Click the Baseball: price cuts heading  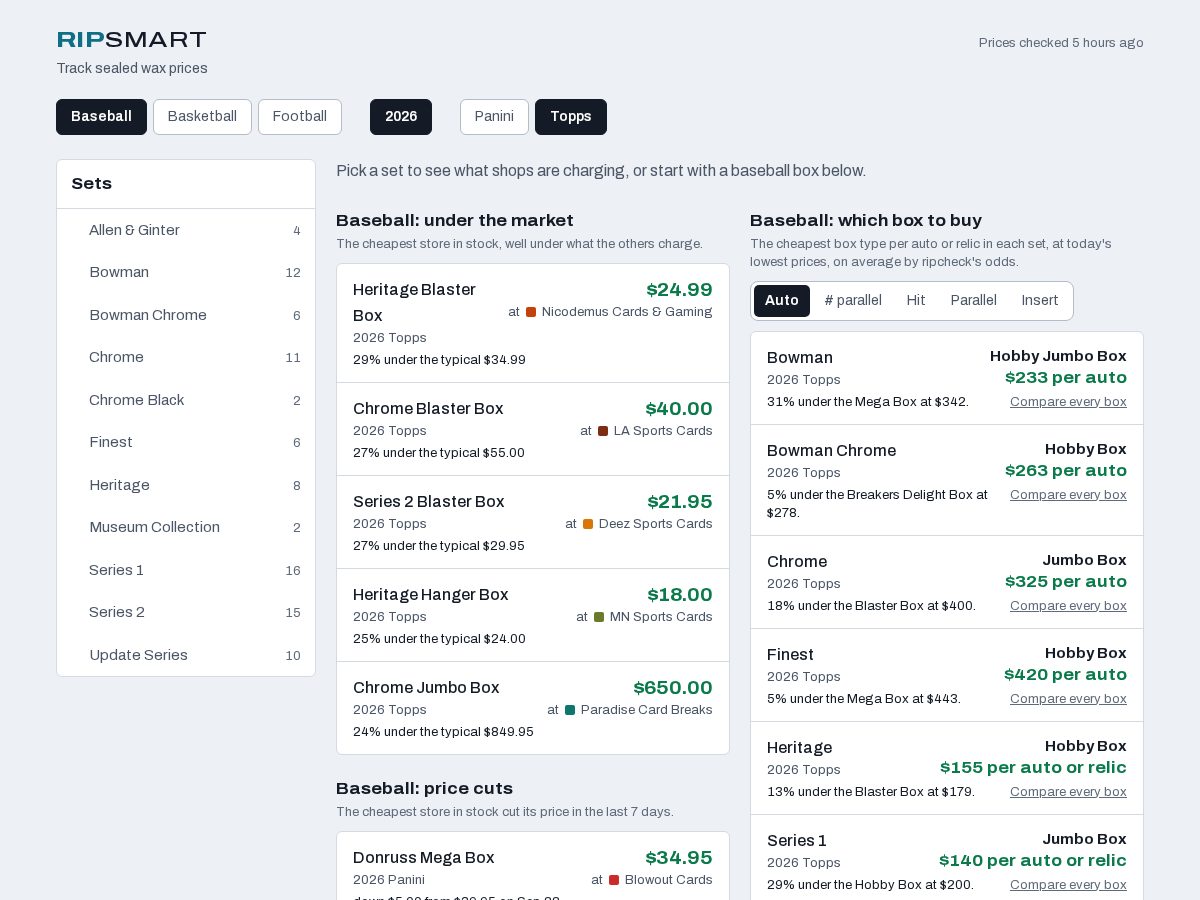[424, 789]
